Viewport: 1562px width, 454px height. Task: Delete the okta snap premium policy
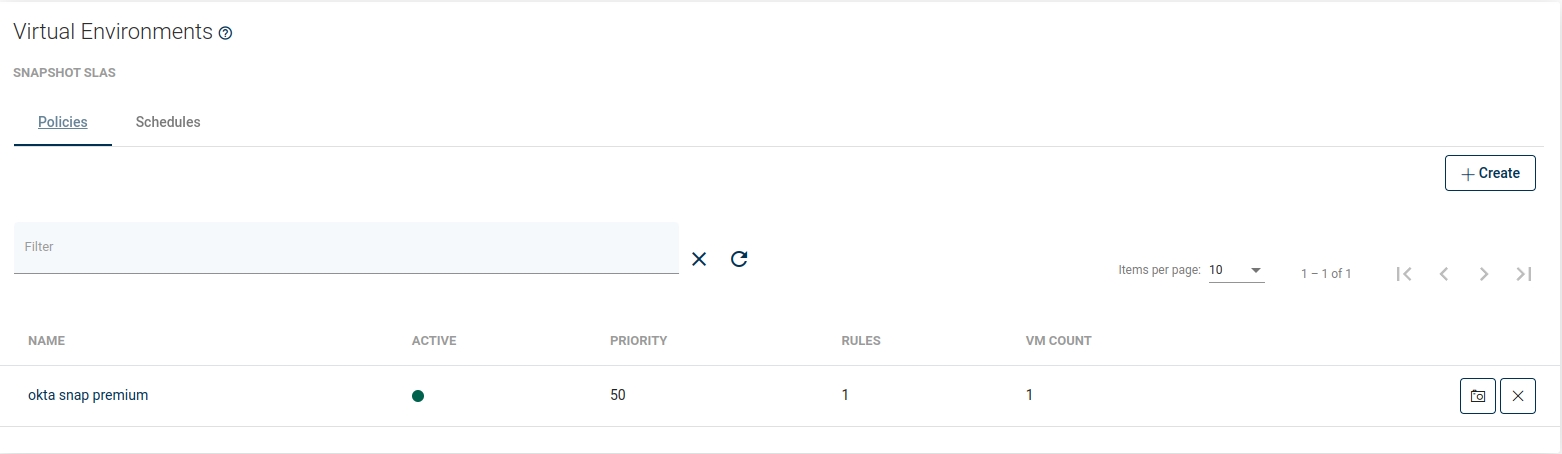tap(1518, 396)
